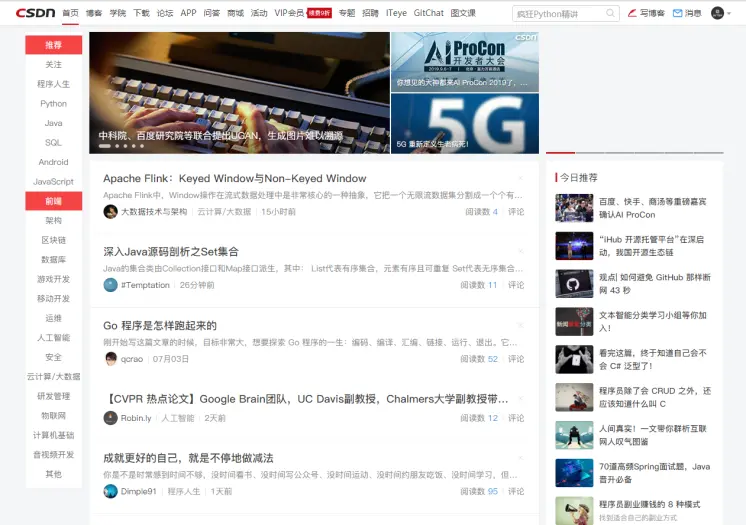
Task: Open 70道高频Spring面试题 recommendation
Action: pyautogui.click(x=655, y=473)
